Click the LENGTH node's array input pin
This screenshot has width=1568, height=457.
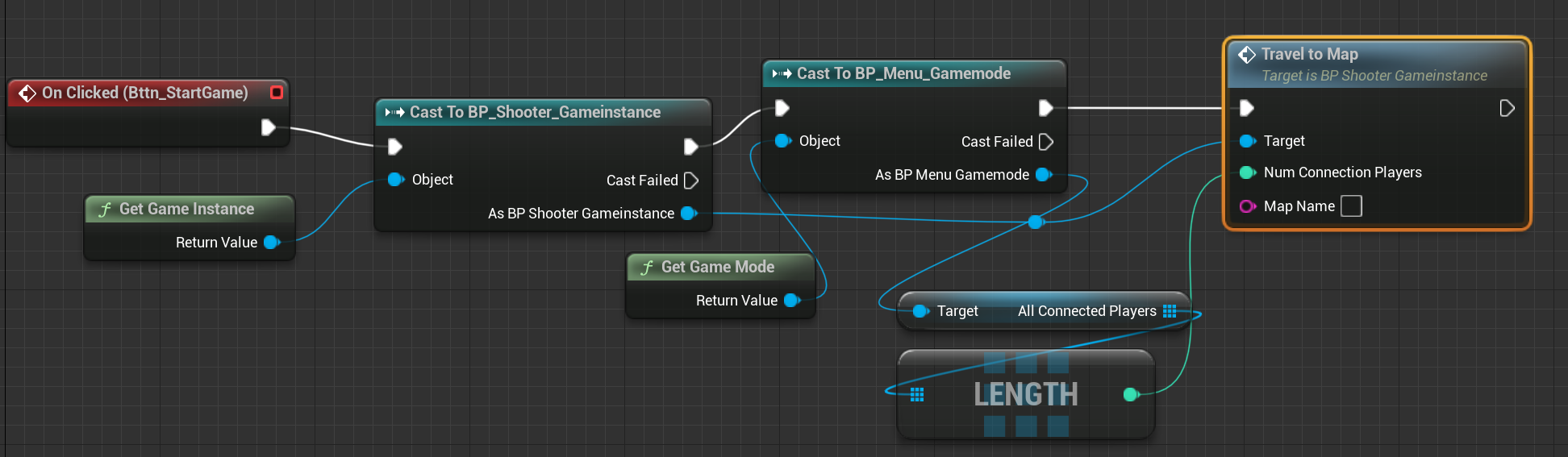click(x=917, y=394)
